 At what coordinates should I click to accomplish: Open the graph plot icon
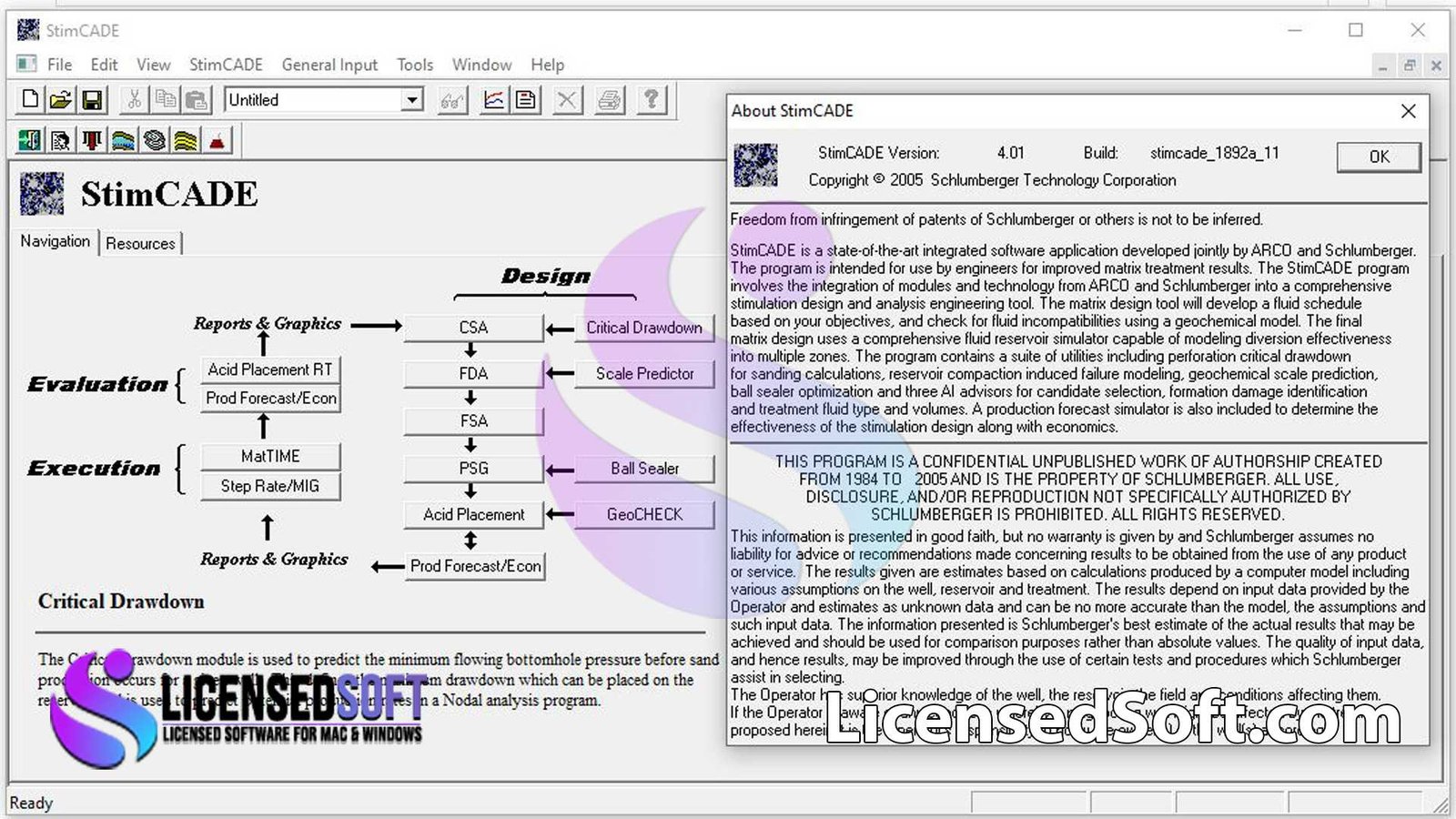[494, 99]
